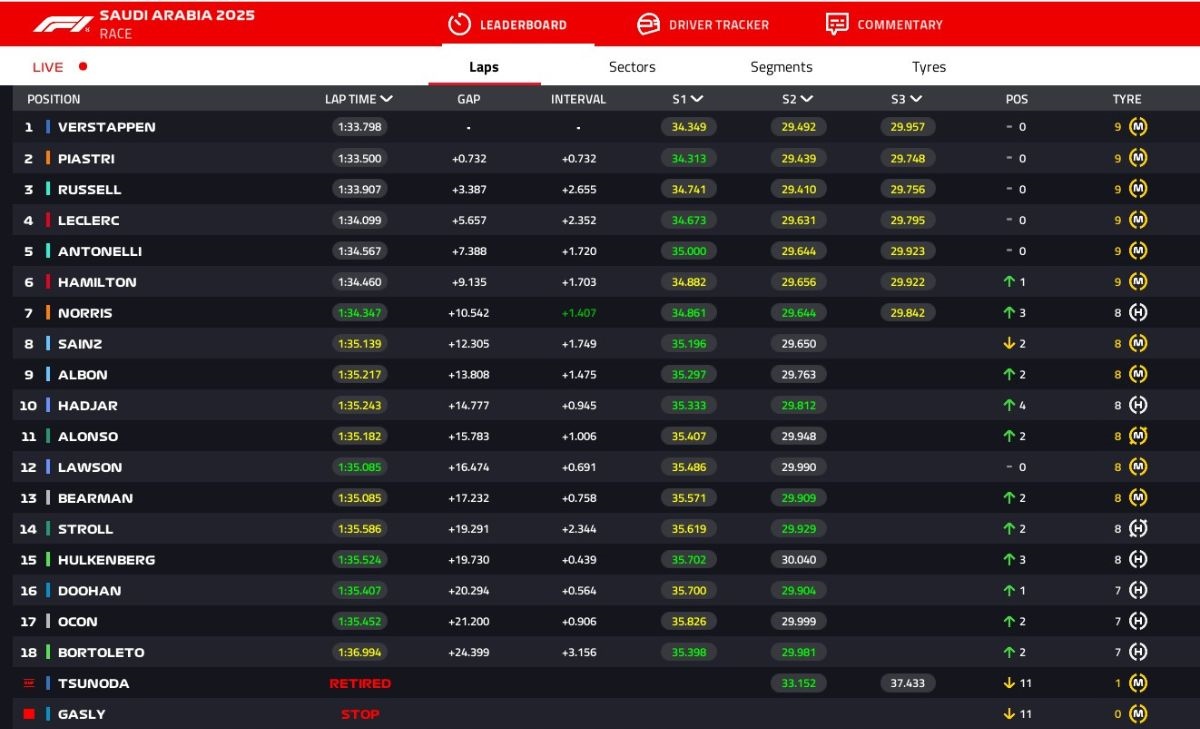Image resolution: width=1200 pixels, height=729 pixels.
Task: Expand the Lap Time column dropdown
Action: click(386, 99)
